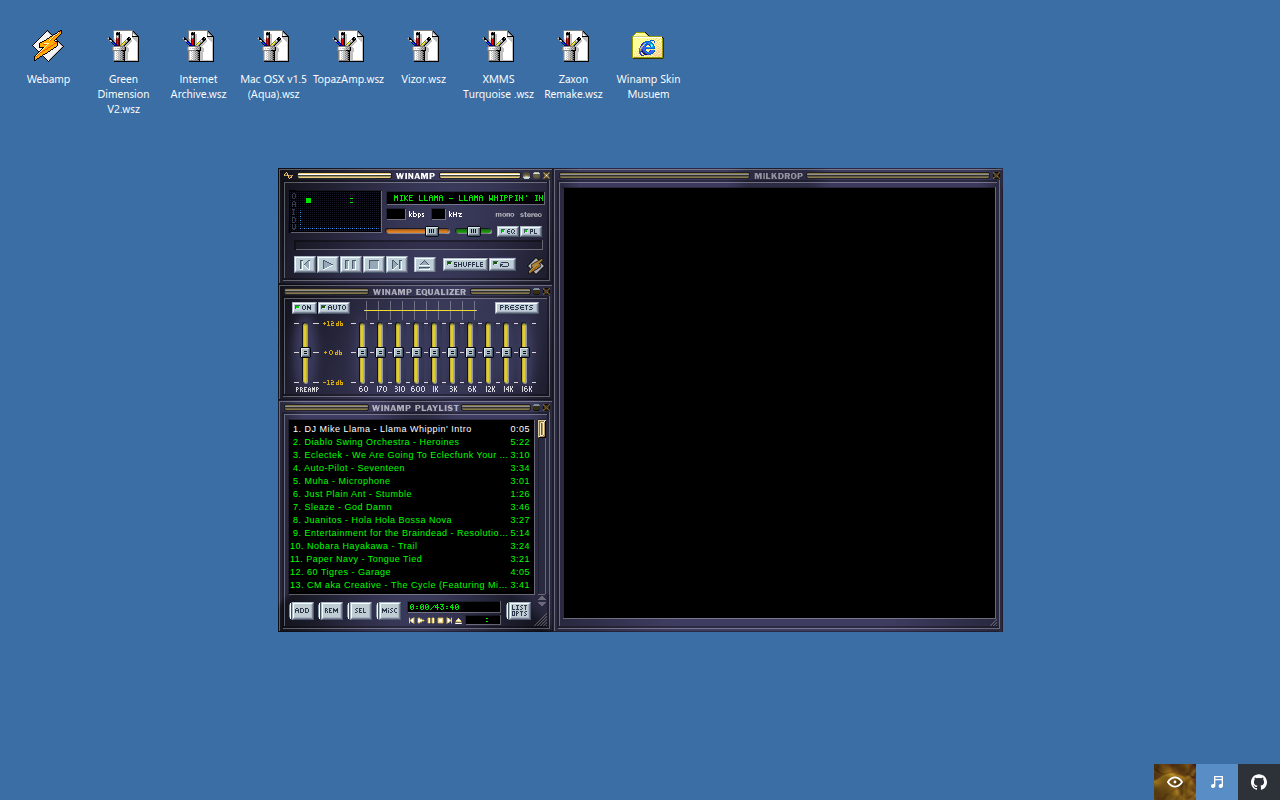Click the 310 Hz equalizer band slider
The height and width of the screenshot is (800, 1280).
(x=398, y=352)
